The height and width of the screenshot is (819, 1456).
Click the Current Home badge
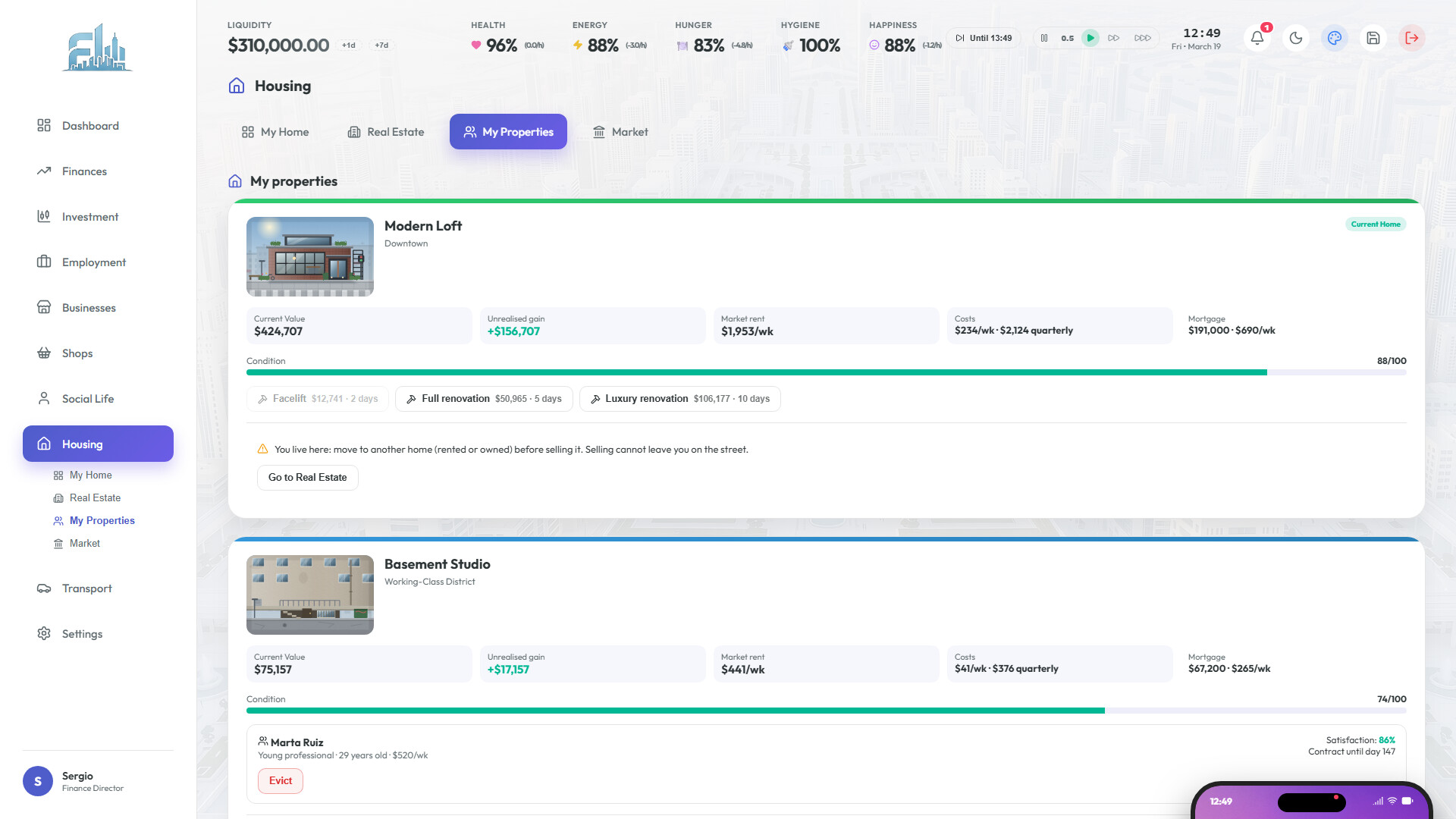coord(1376,224)
